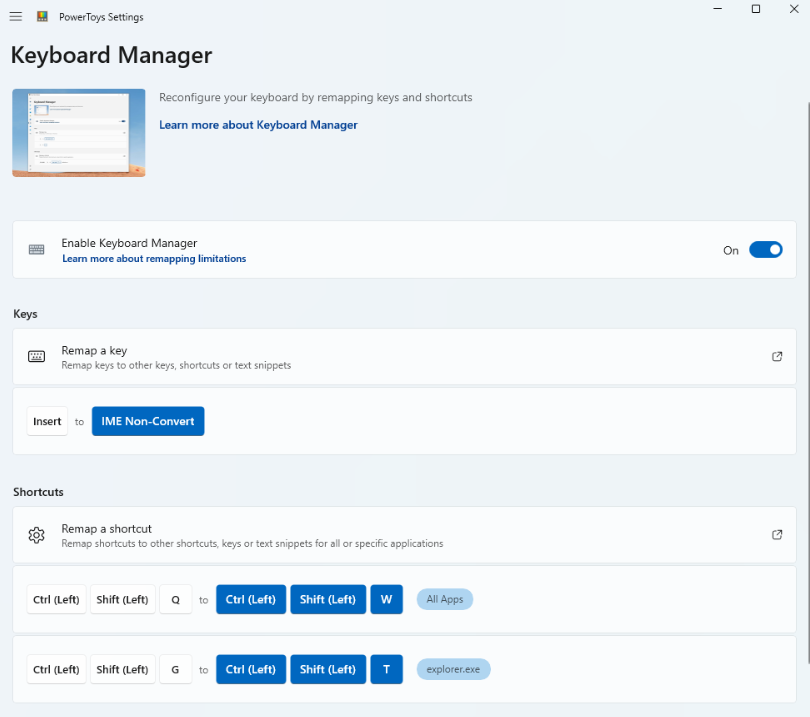Turn off the Enable Keyboard Manager toggle
This screenshot has height=717, width=810.
pyautogui.click(x=766, y=250)
